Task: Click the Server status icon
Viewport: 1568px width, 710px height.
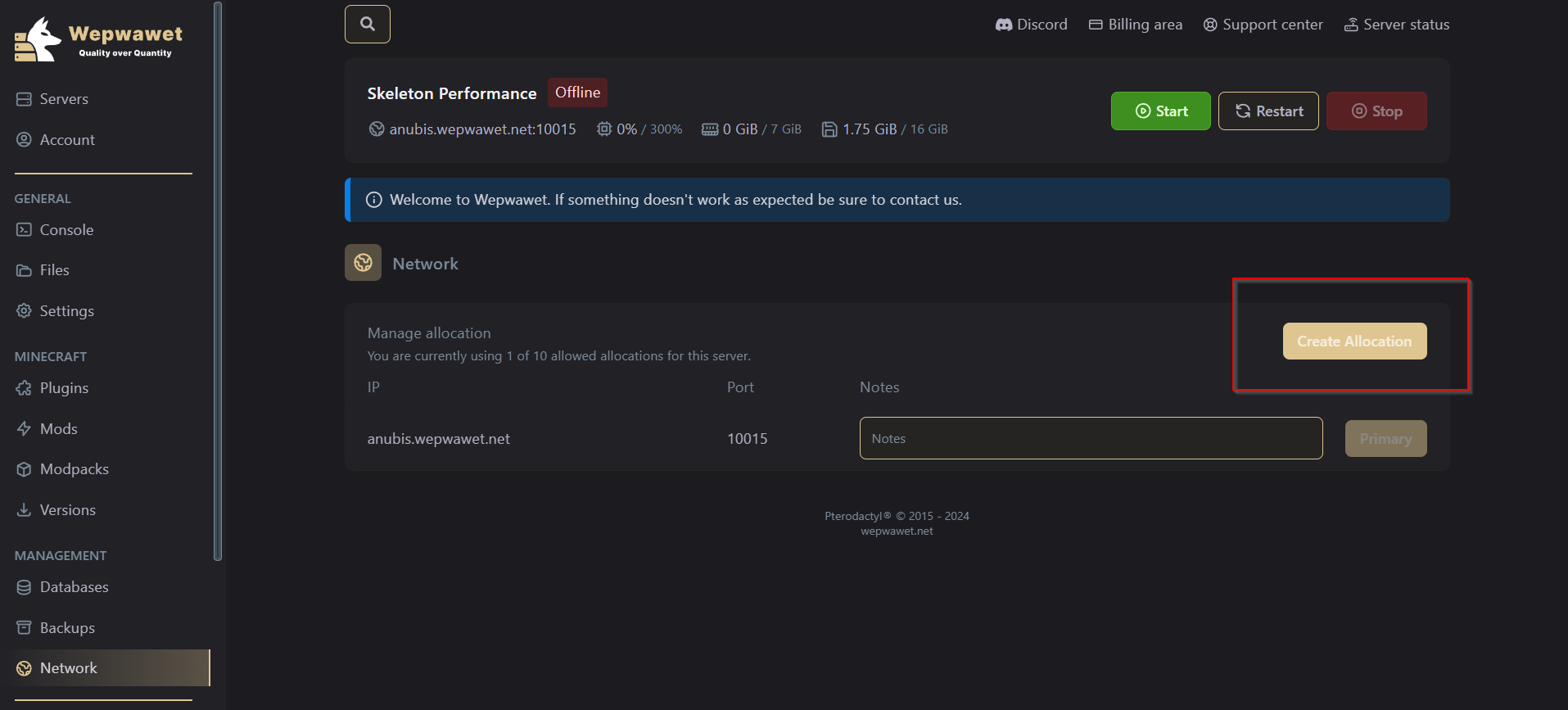Action: (1351, 25)
